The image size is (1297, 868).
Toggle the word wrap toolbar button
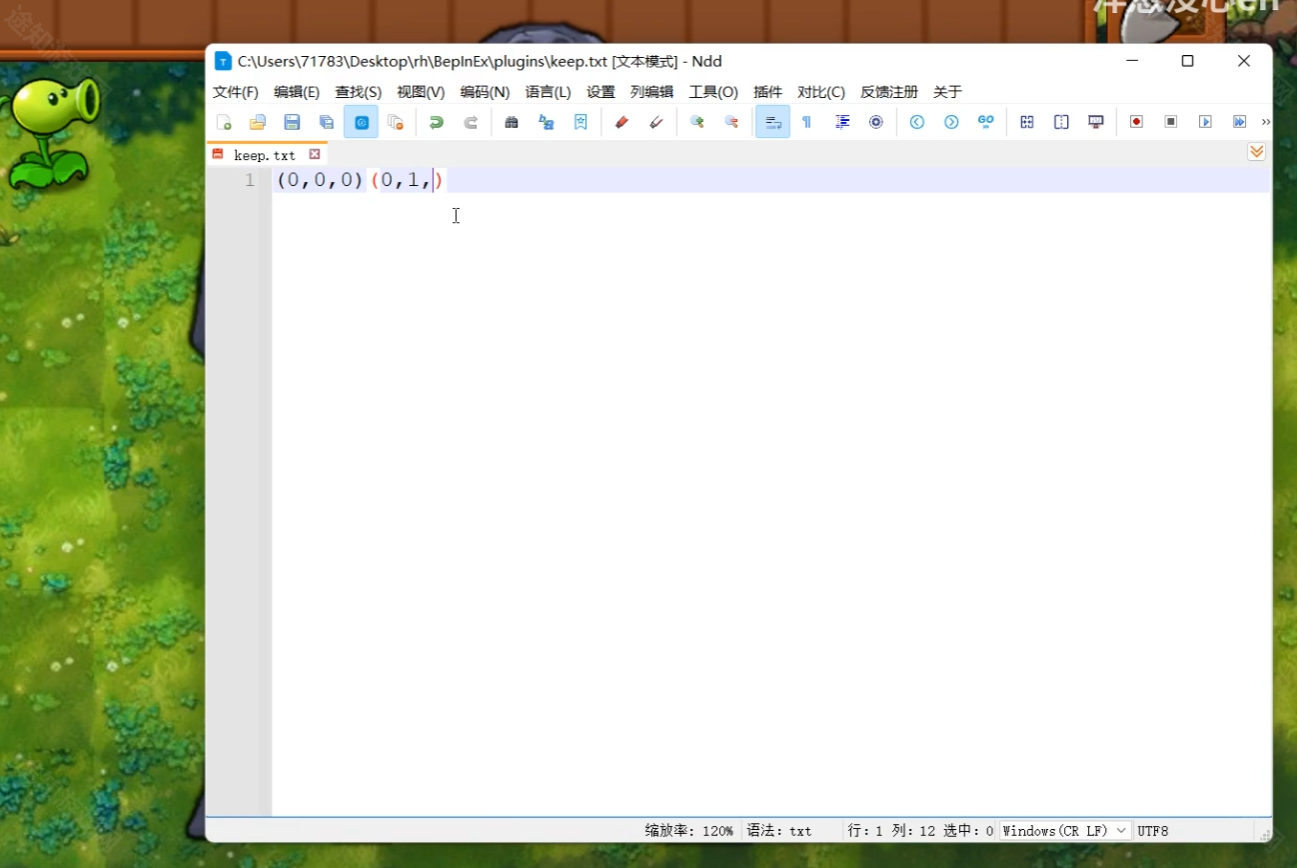[x=772, y=122]
